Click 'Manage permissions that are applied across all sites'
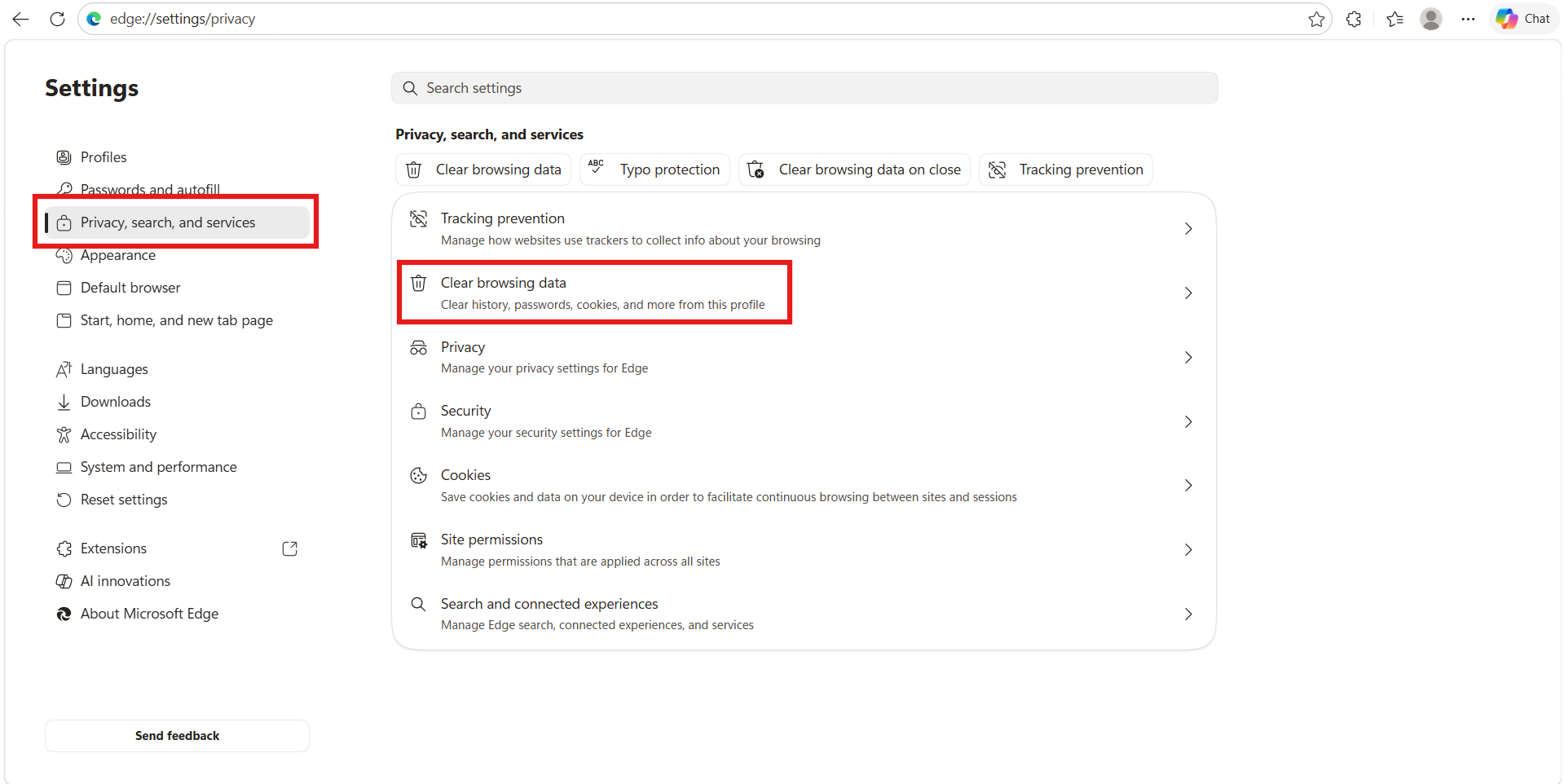 580,562
